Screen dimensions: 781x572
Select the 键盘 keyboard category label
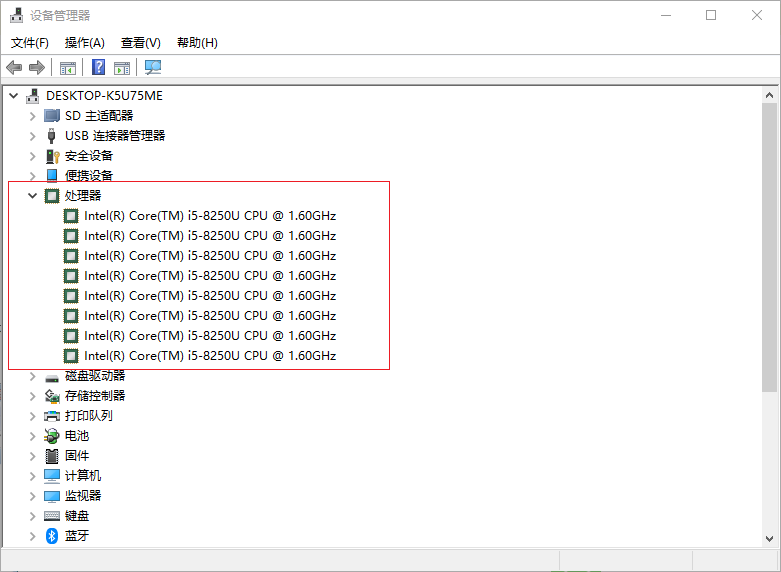point(77,516)
